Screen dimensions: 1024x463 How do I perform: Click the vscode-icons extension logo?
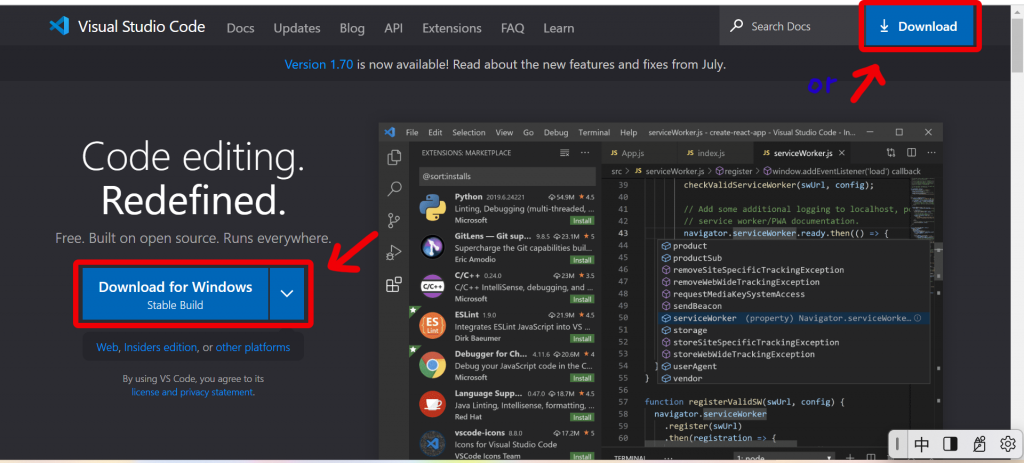click(433, 443)
